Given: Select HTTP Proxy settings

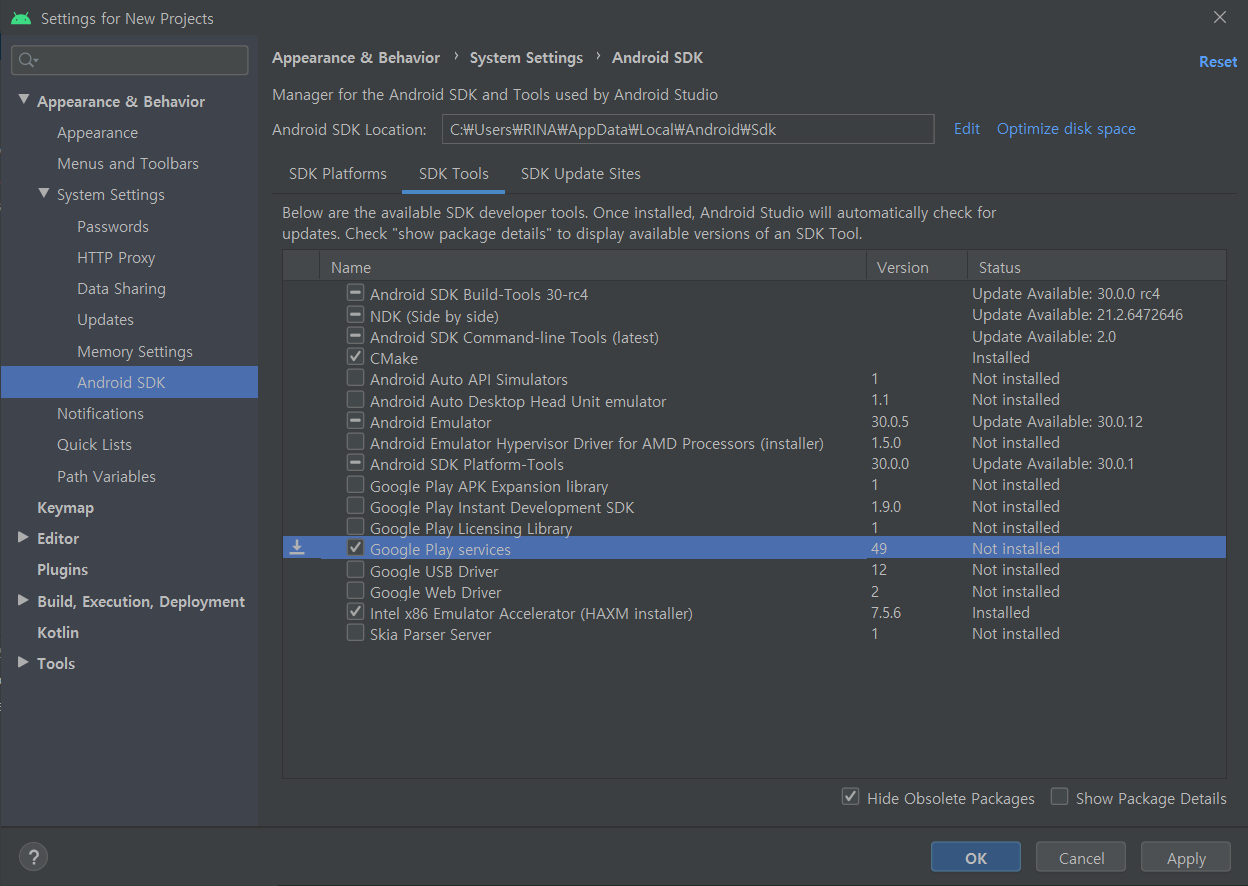Looking at the screenshot, I should point(116,258).
